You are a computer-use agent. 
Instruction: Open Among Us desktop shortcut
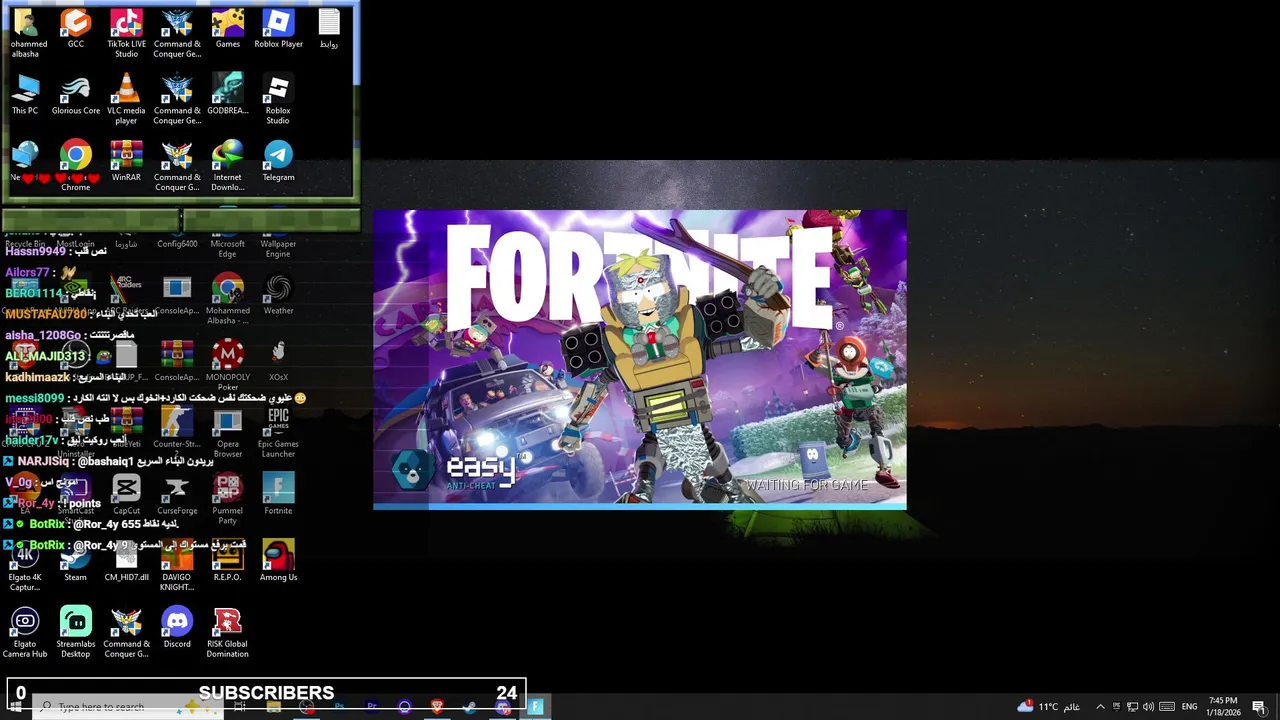(278, 562)
